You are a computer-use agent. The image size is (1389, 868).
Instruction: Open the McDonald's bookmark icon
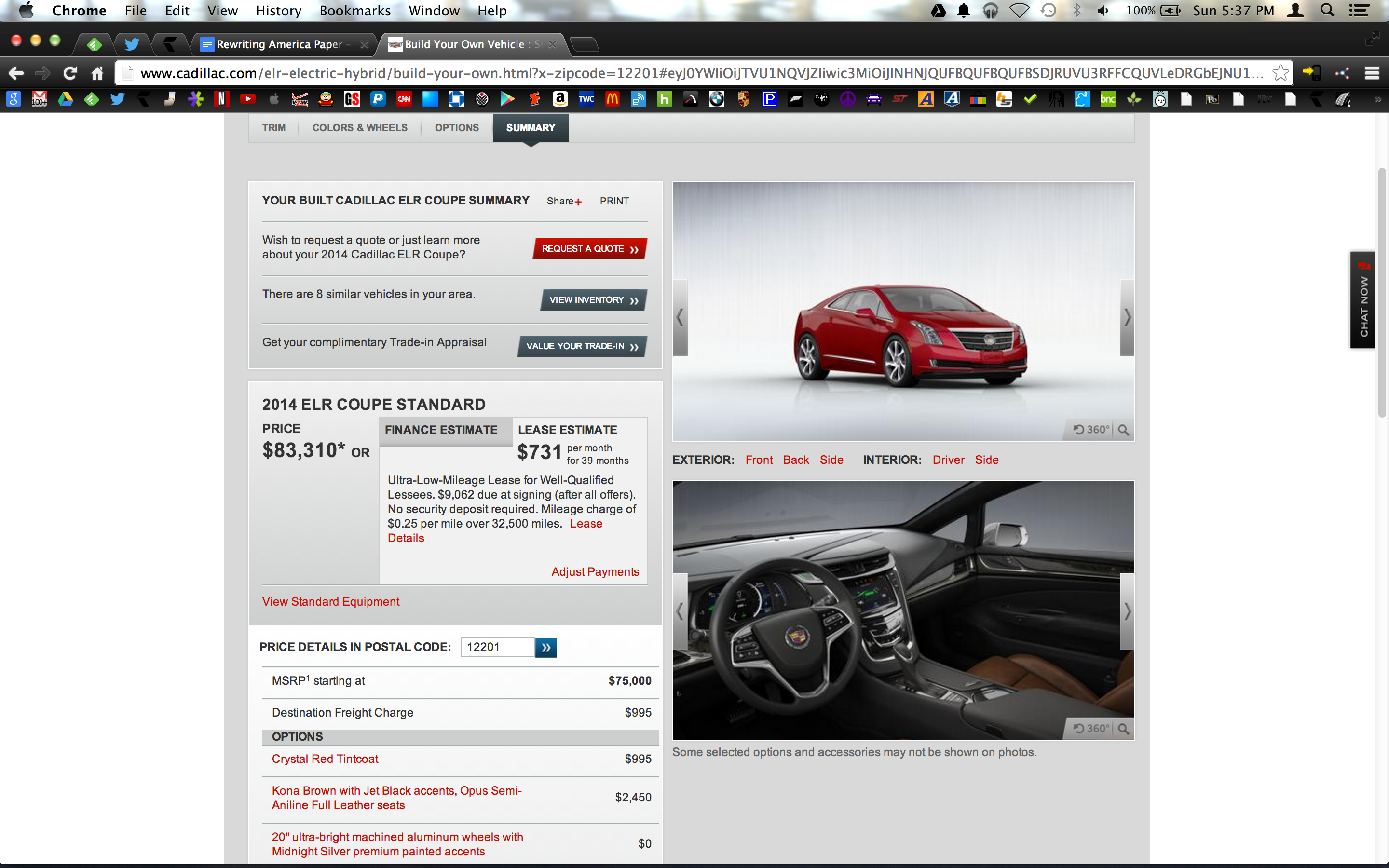pyautogui.click(x=613, y=99)
